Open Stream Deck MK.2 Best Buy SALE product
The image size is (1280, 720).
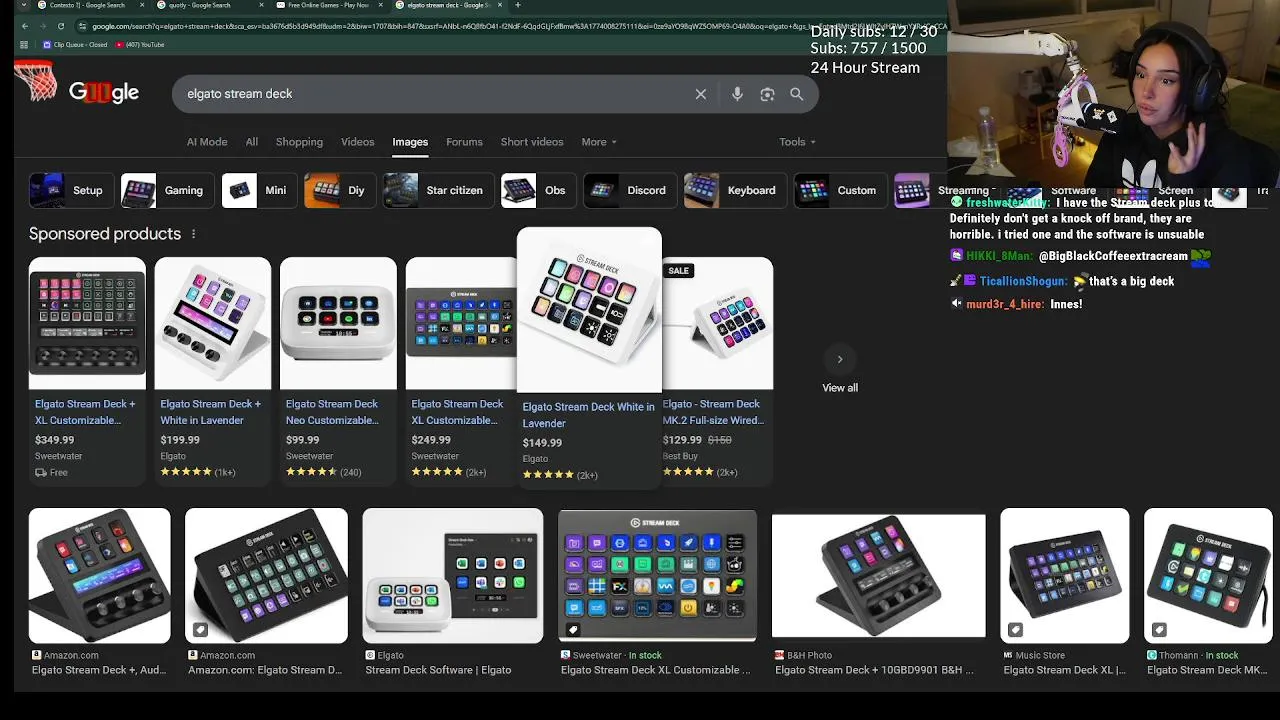718,370
